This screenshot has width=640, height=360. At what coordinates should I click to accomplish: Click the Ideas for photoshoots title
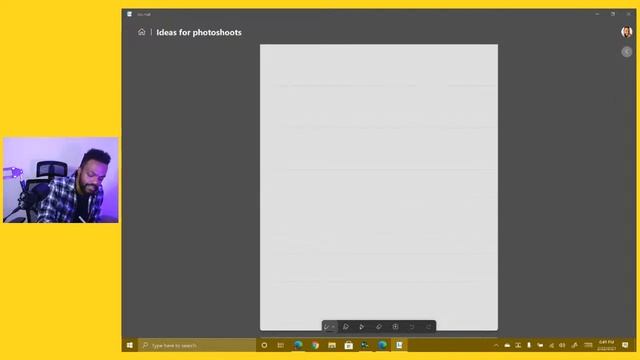click(x=199, y=32)
